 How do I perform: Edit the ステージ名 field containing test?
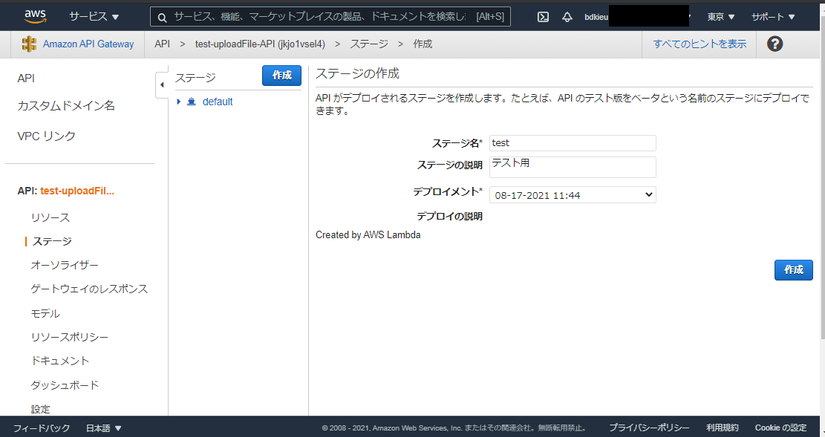tap(572, 143)
